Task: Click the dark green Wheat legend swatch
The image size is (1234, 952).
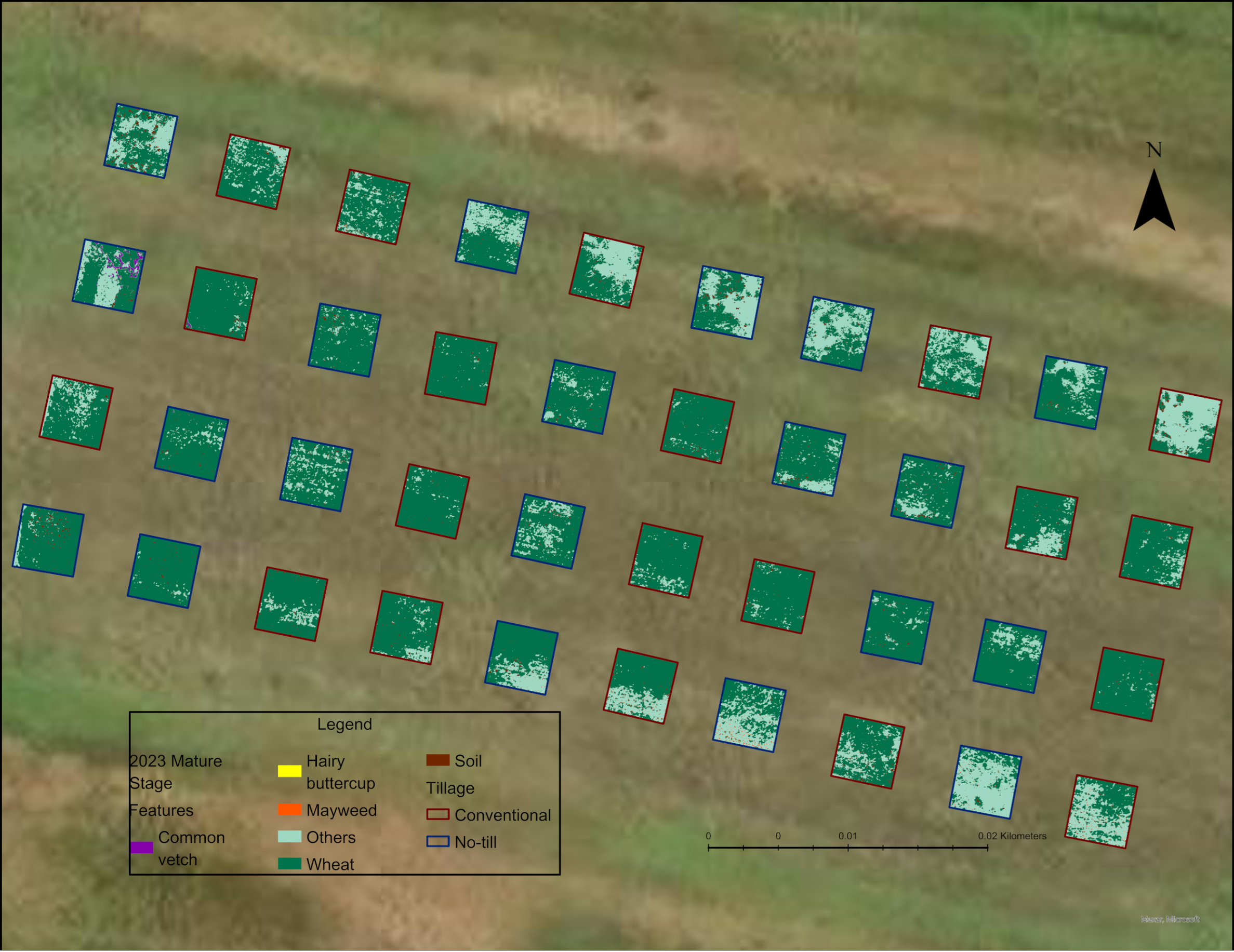Action: pos(289,864)
